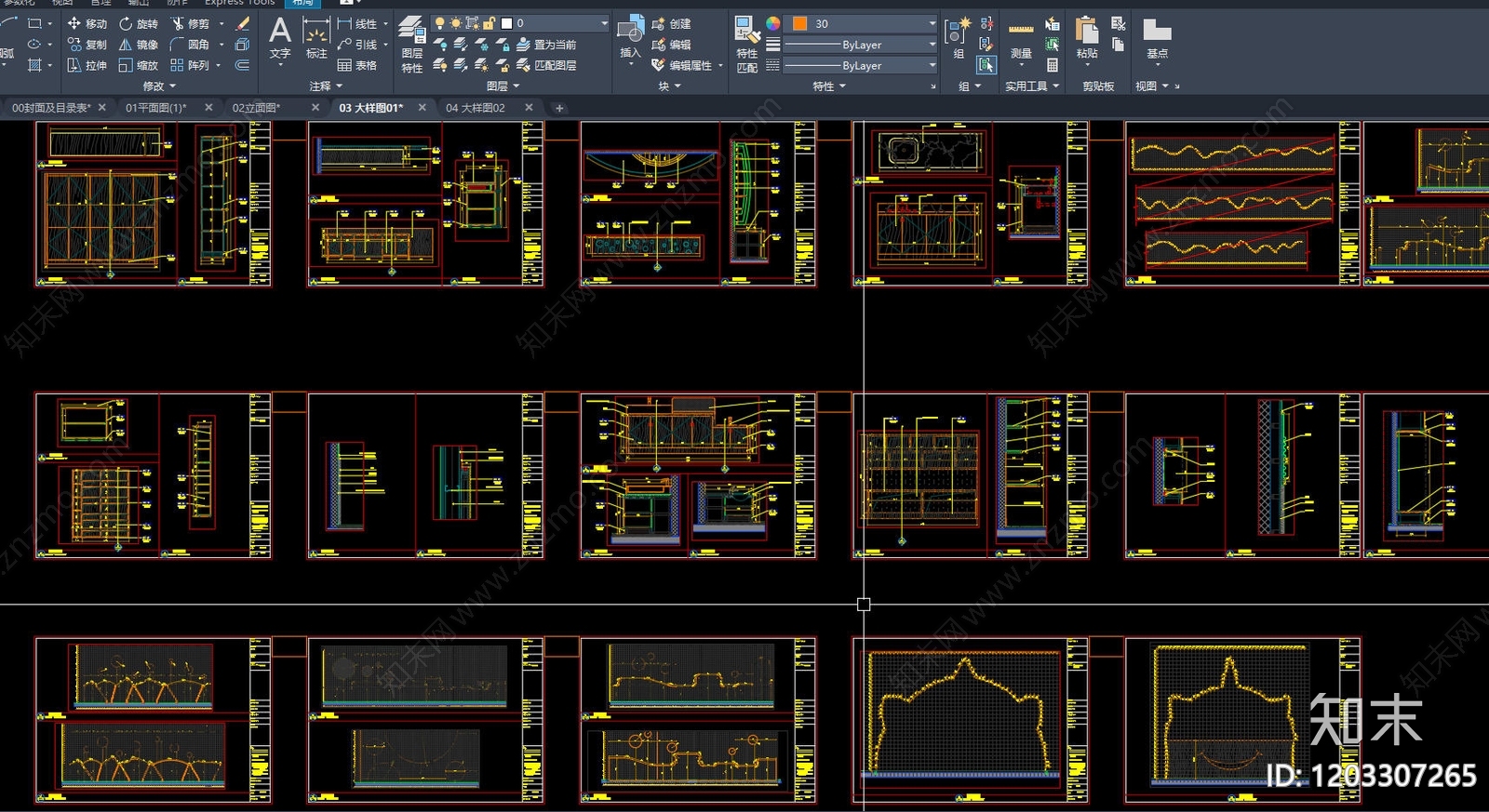Switch to the 04 大样图02 drawing tab
The height and width of the screenshot is (812, 1489).
(x=476, y=108)
